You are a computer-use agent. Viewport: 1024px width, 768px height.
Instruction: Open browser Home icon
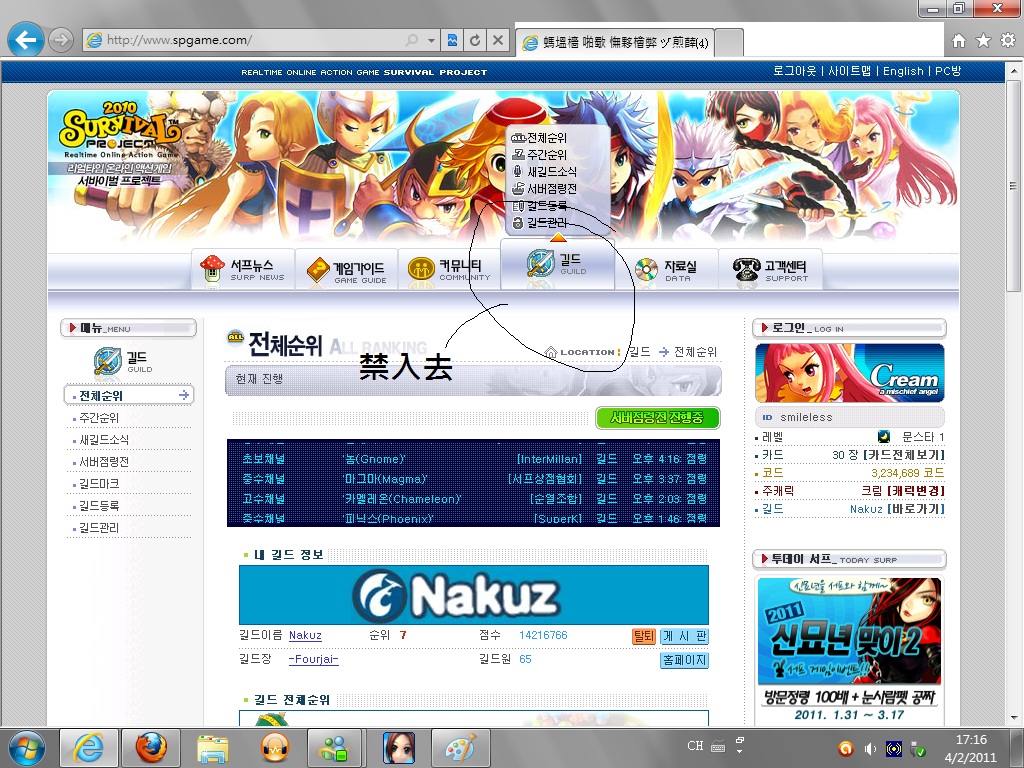(959, 40)
